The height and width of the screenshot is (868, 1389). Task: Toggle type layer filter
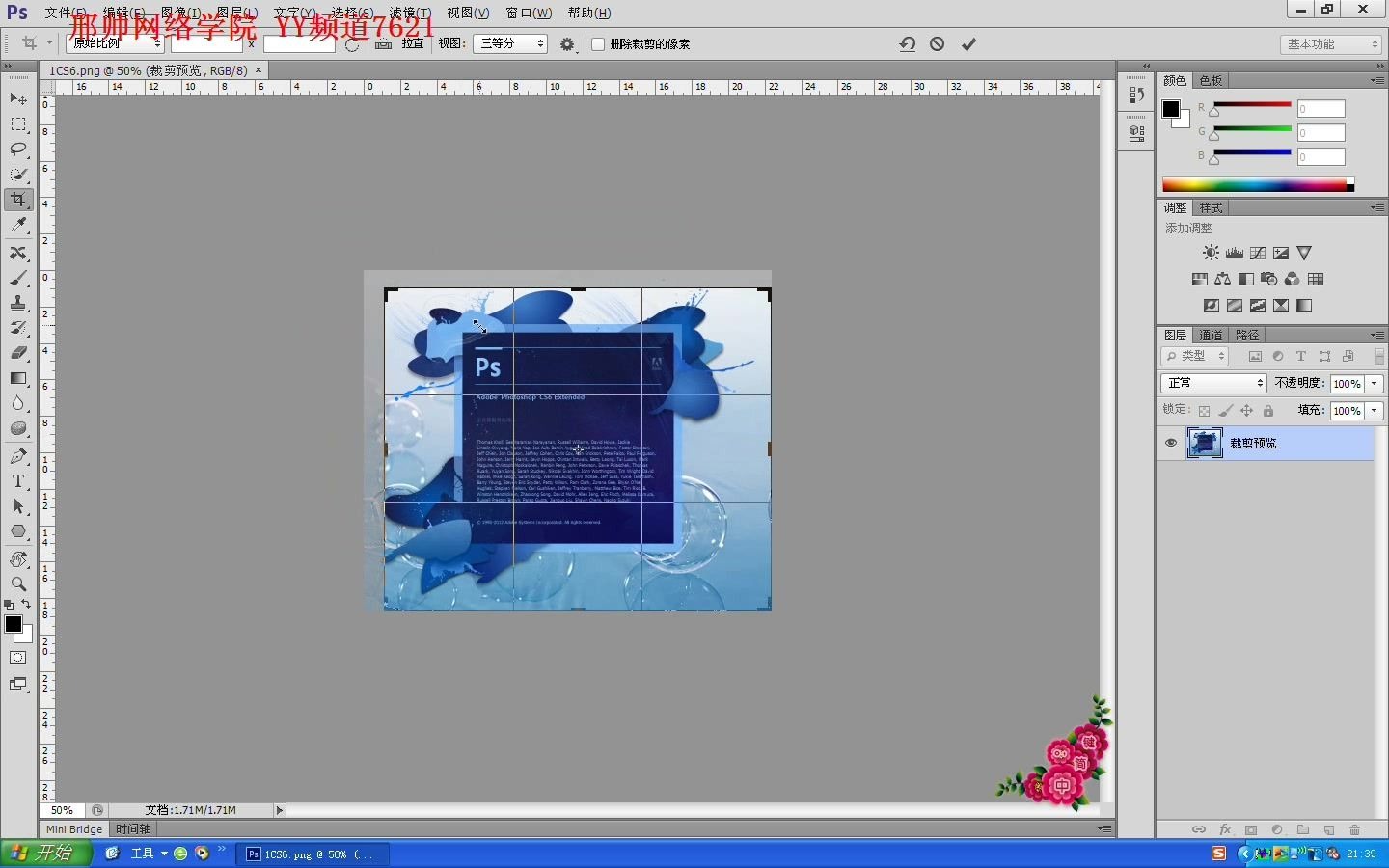tap(1301, 356)
